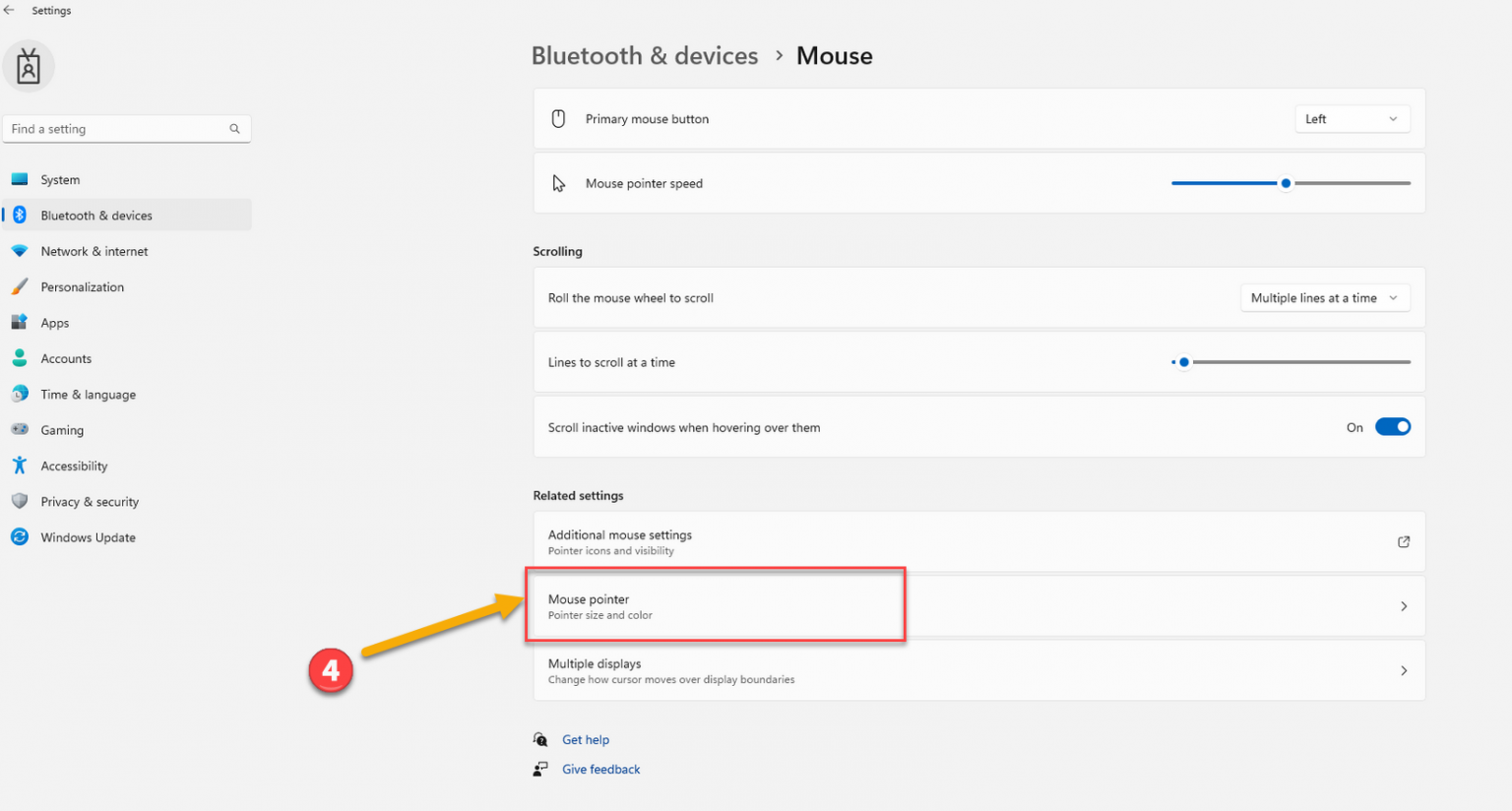Change the mouse wheel scroll mode dropdown

pyautogui.click(x=1324, y=297)
